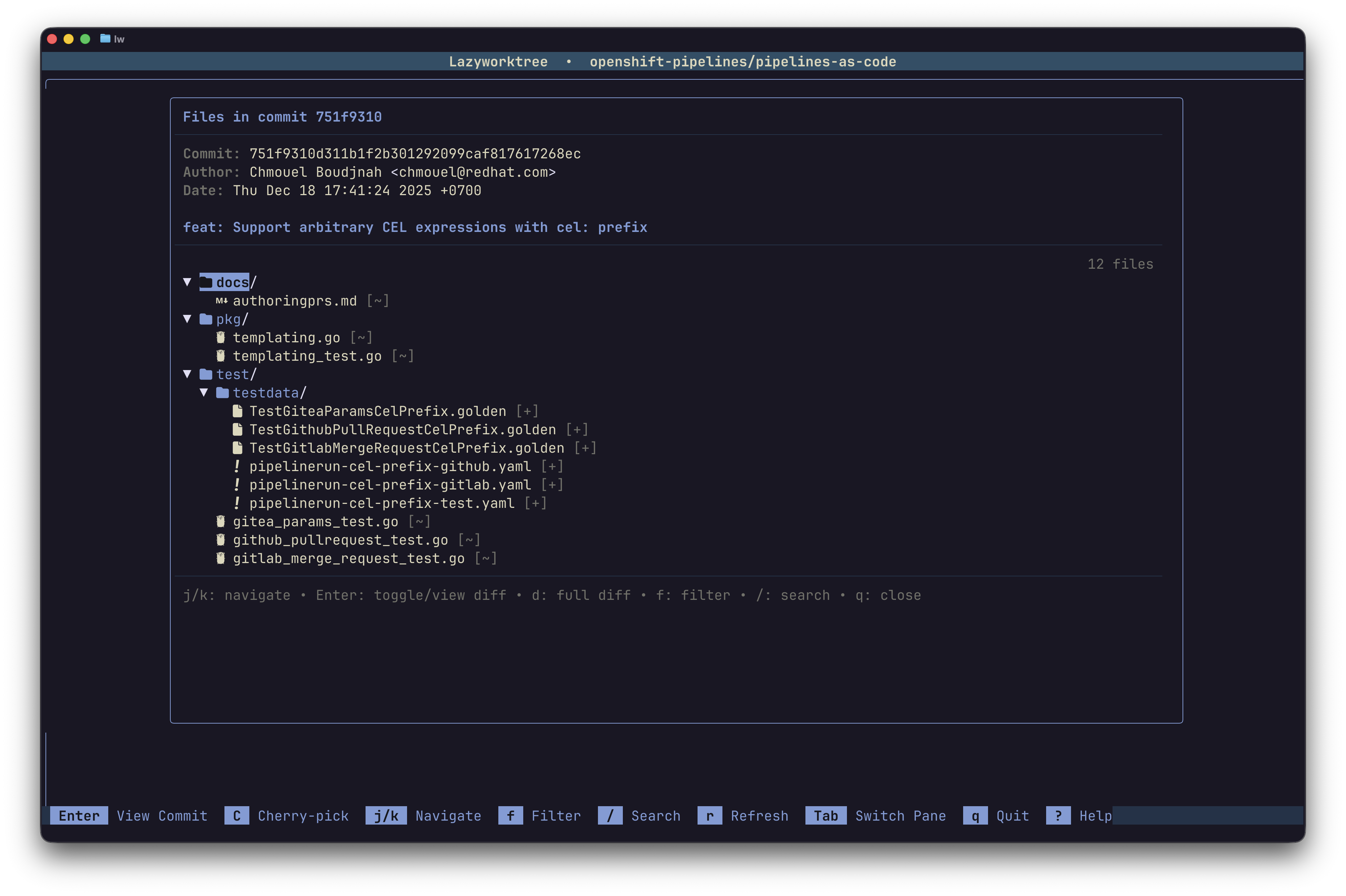Collapse the pkg folder disclosure triangle

coord(189,318)
